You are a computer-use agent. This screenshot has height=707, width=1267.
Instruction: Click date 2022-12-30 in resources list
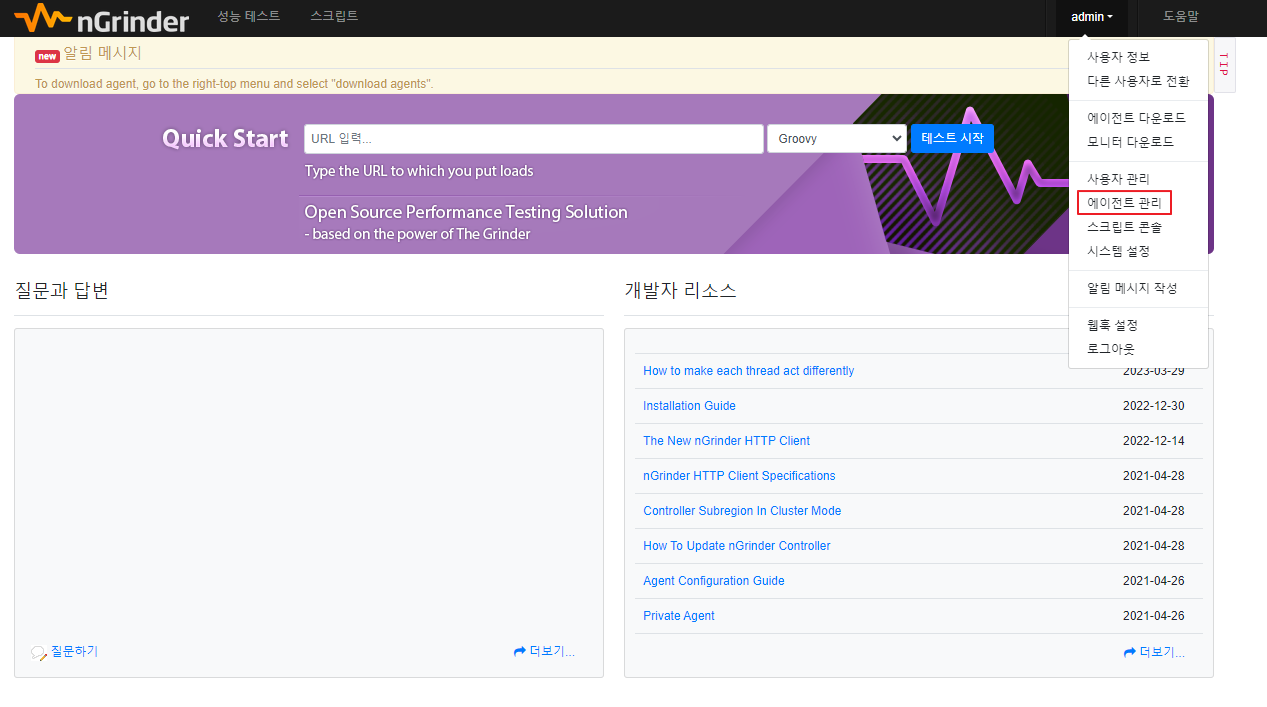click(1153, 406)
